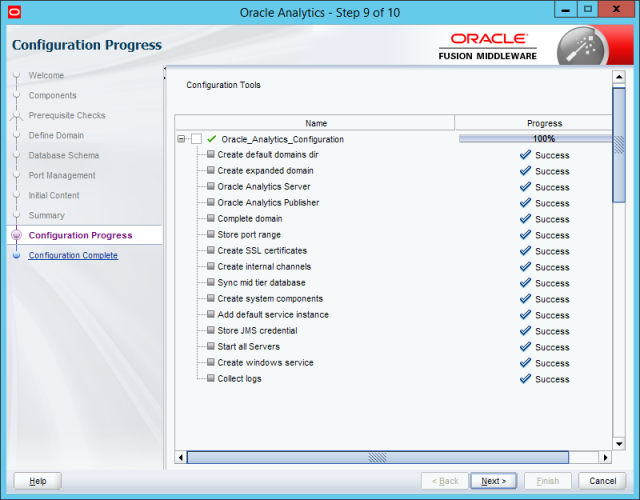Select the Define Domain step
Screen dimensions: 640x500
pos(56,136)
